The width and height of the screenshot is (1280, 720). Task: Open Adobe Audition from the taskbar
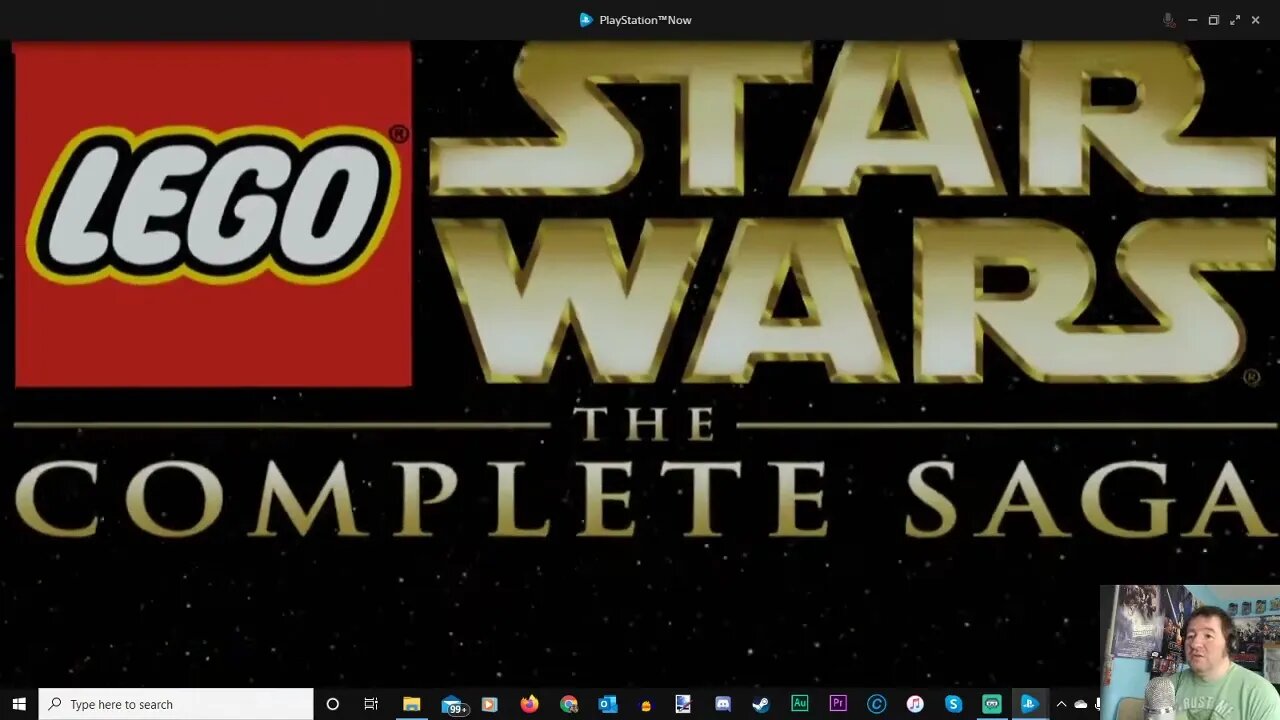coord(800,704)
